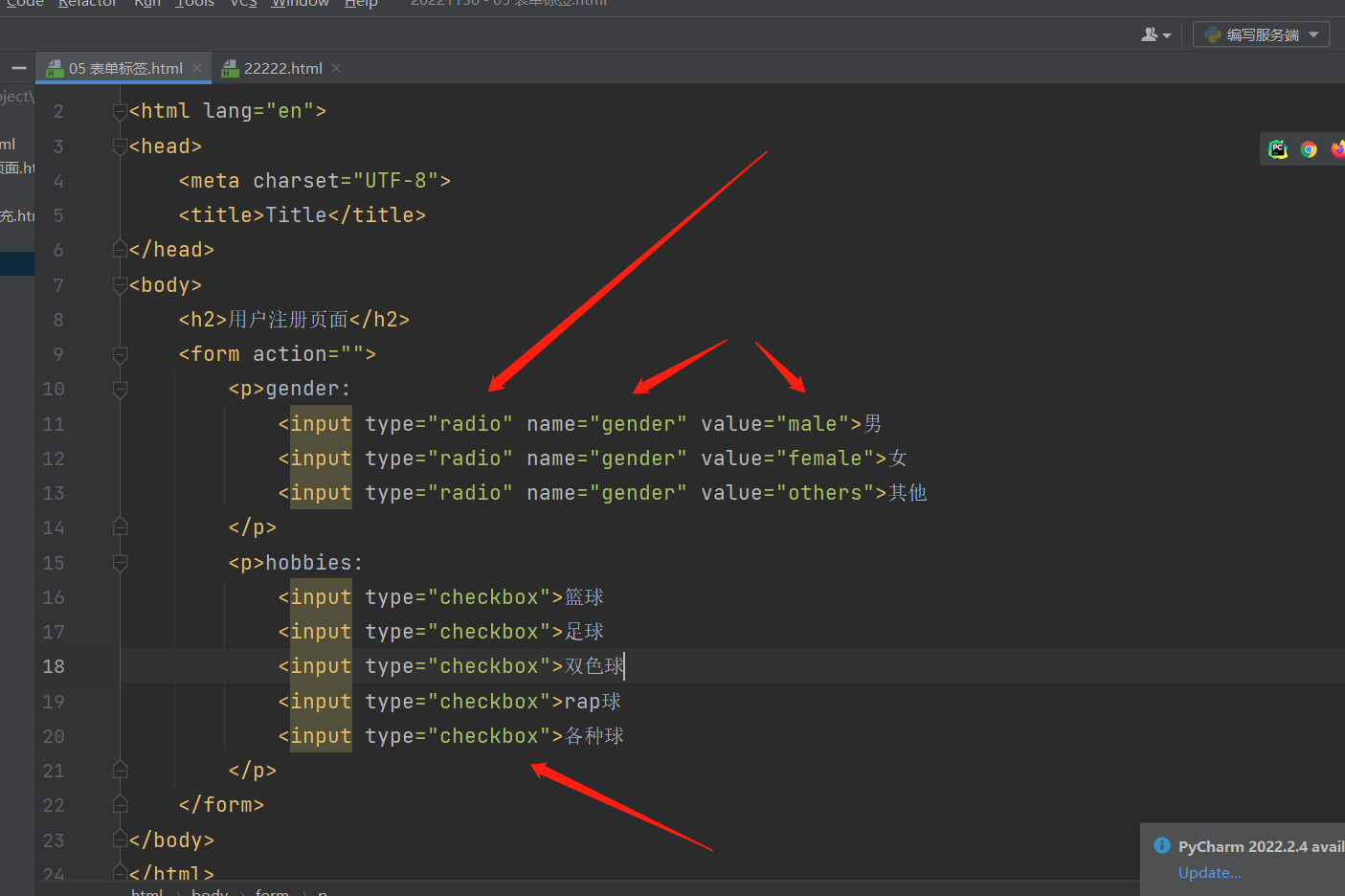Click the text 双色球 on line 18

pyautogui.click(x=594, y=666)
